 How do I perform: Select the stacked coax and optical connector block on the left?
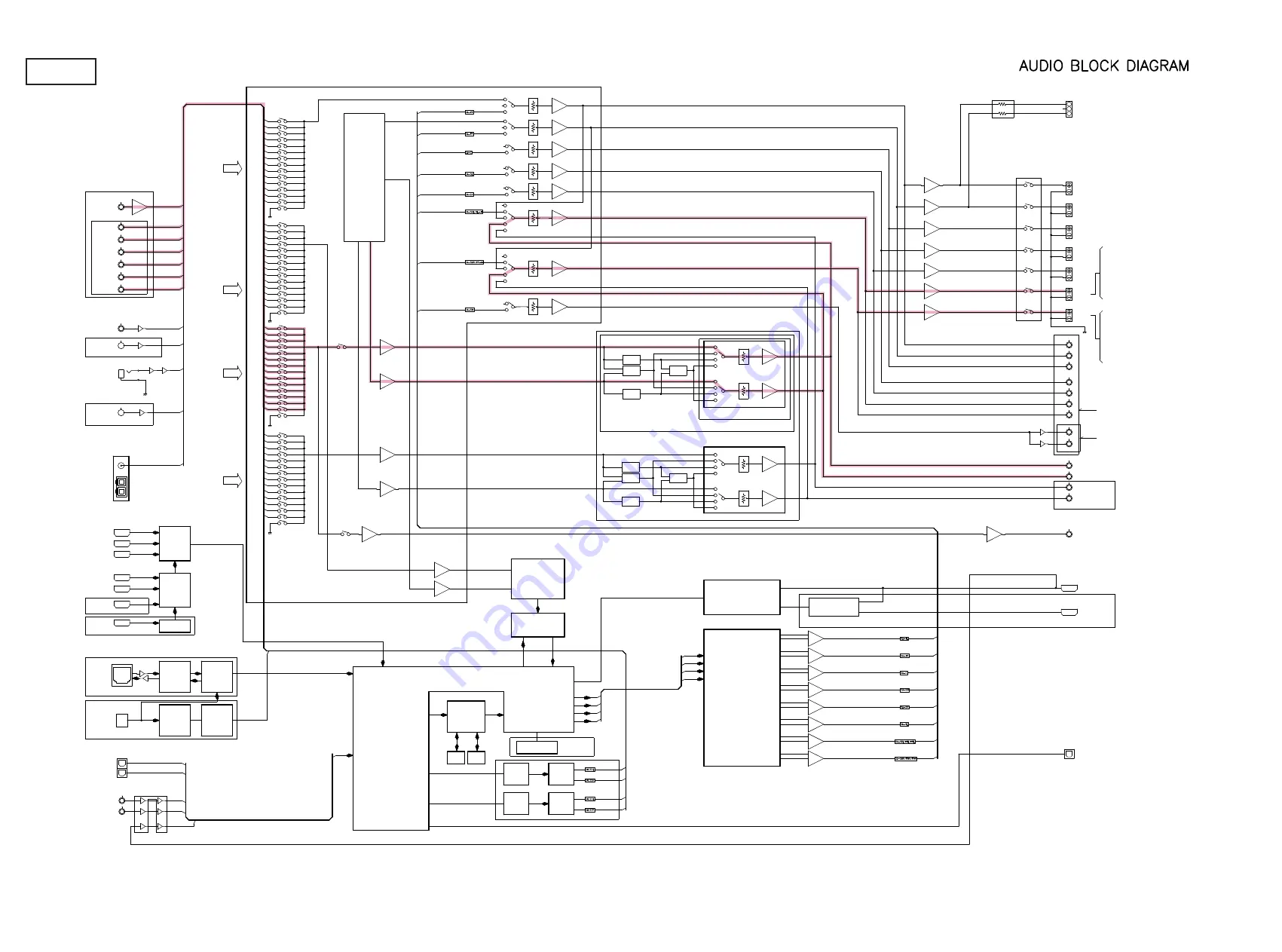(121, 479)
